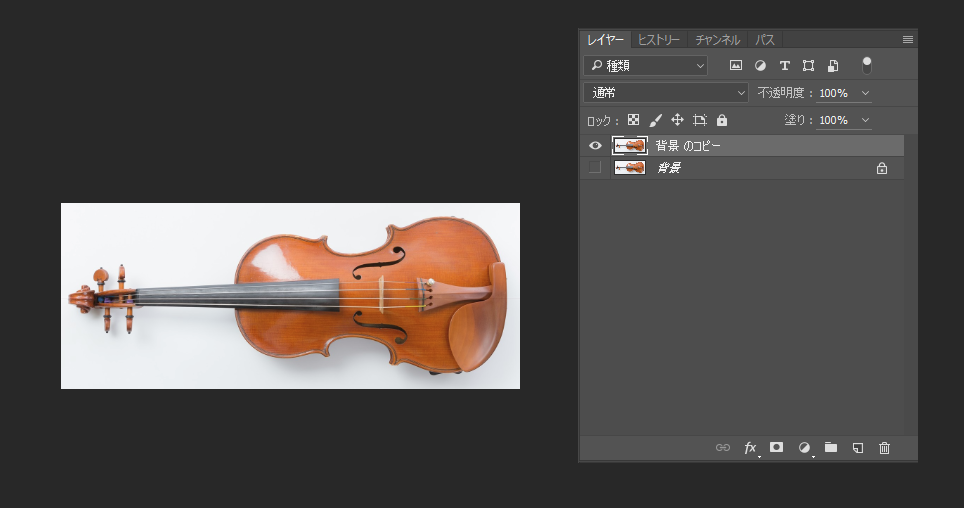
Task: Click the lock all padlock icon
Action: (722, 120)
